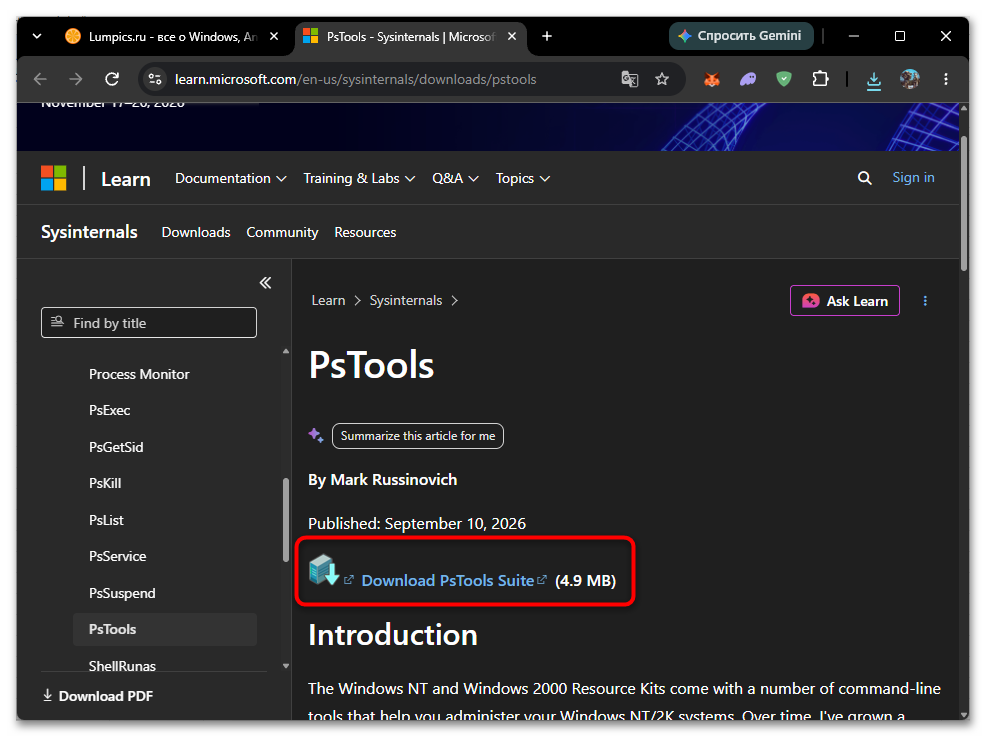Click the Sign in link
This screenshot has width=986, height=737.
tap(913, 178)
